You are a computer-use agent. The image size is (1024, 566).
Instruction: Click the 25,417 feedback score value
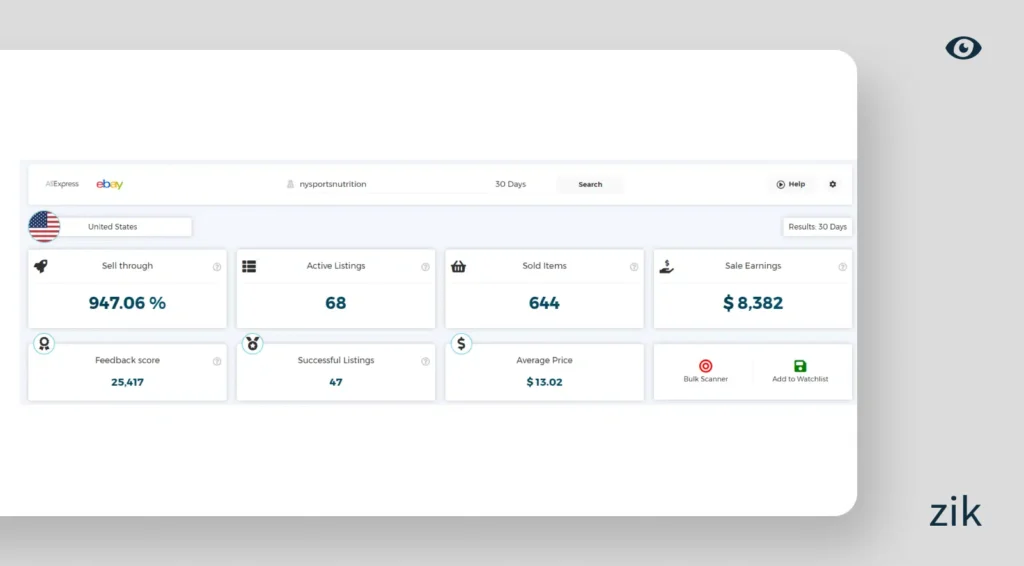coord(127,382)
